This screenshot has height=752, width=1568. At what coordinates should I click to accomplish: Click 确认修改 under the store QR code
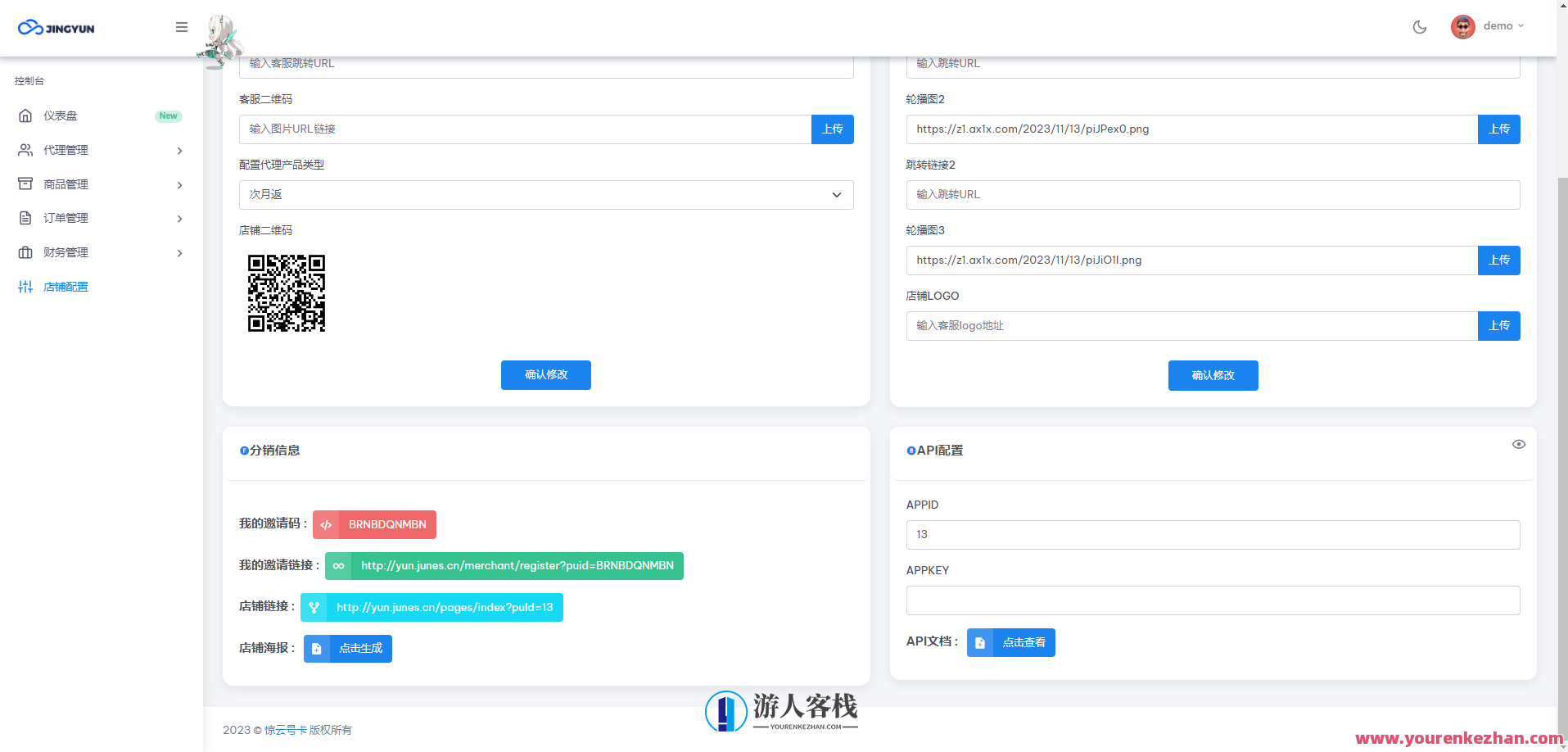coord(545,375)
